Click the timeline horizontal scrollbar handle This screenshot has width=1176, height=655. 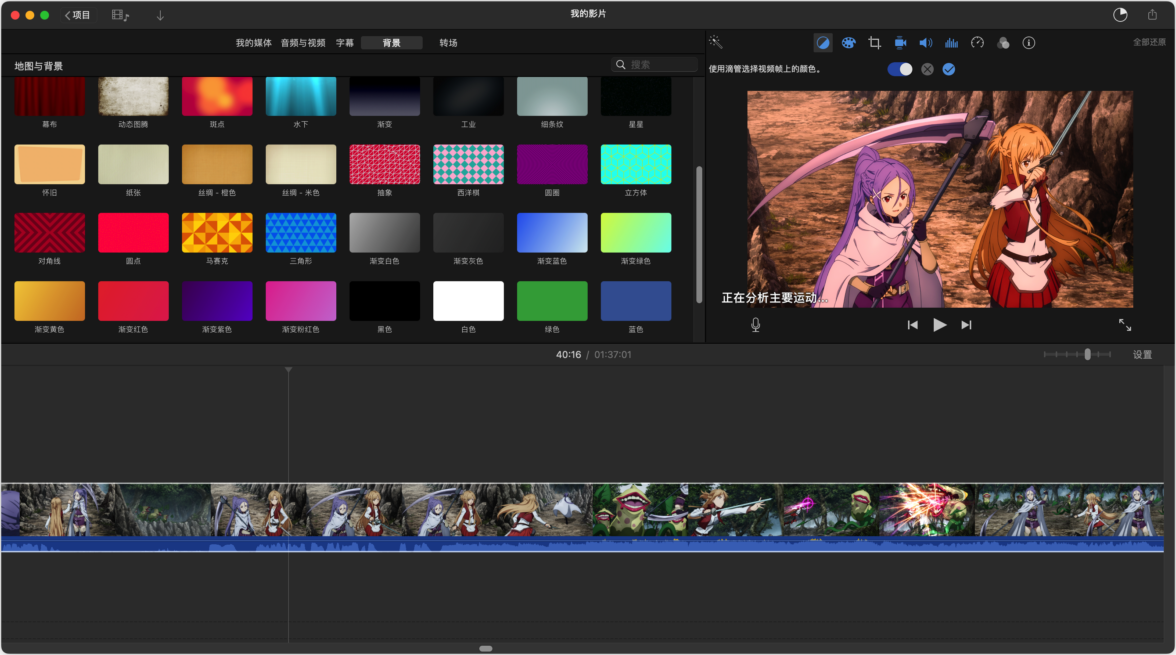(x=486, y=648)
